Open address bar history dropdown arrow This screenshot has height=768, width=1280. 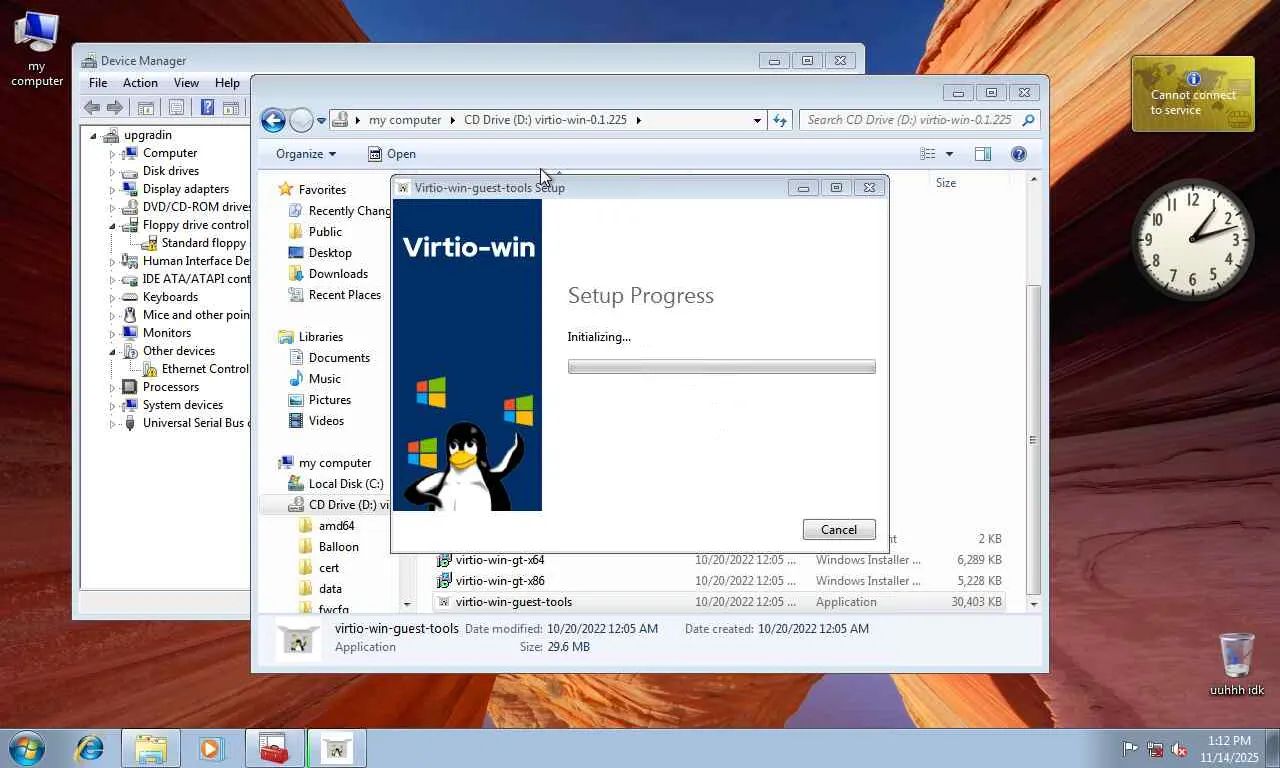click(757, 120)
